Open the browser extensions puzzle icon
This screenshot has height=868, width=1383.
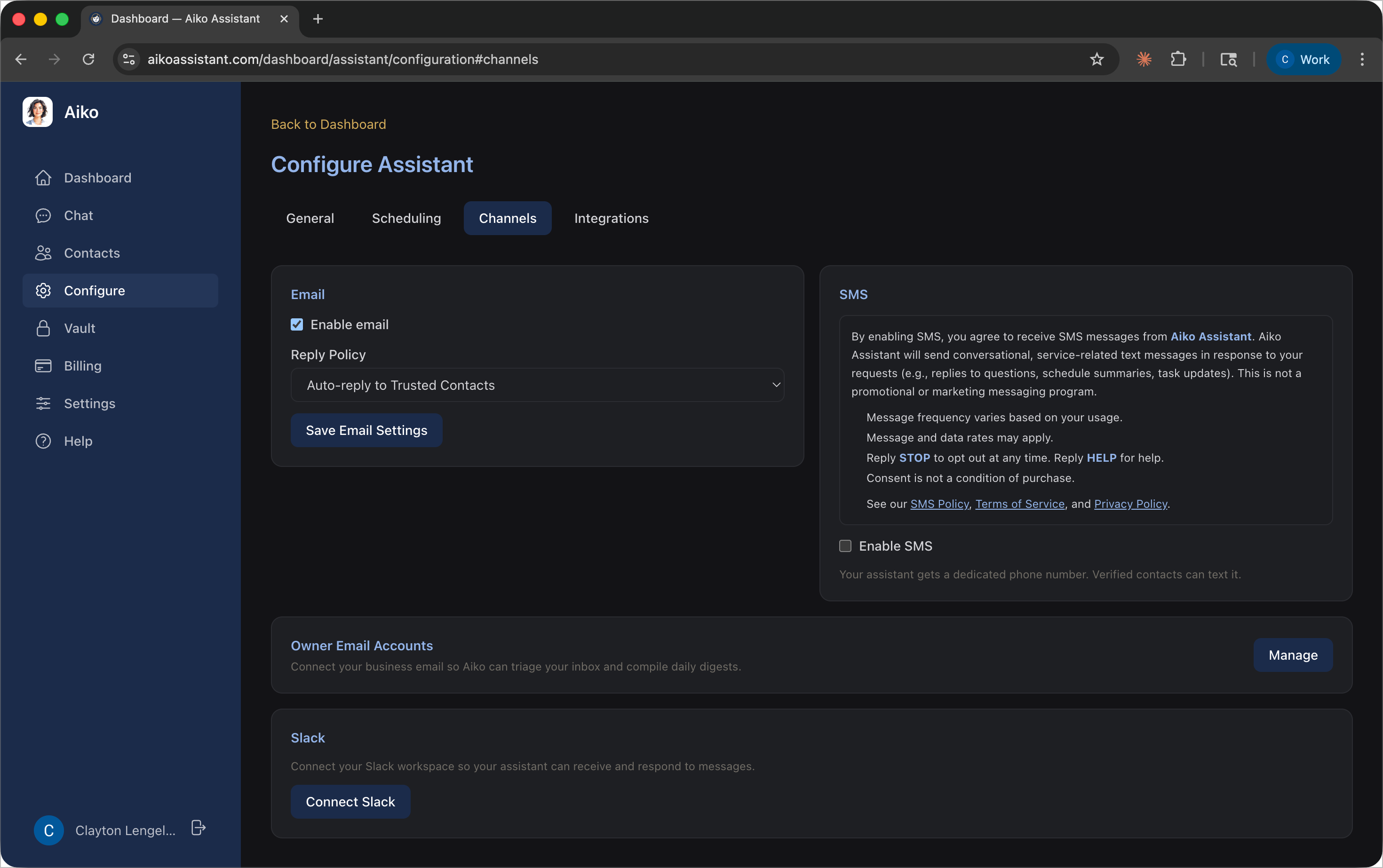(1178, 59)
